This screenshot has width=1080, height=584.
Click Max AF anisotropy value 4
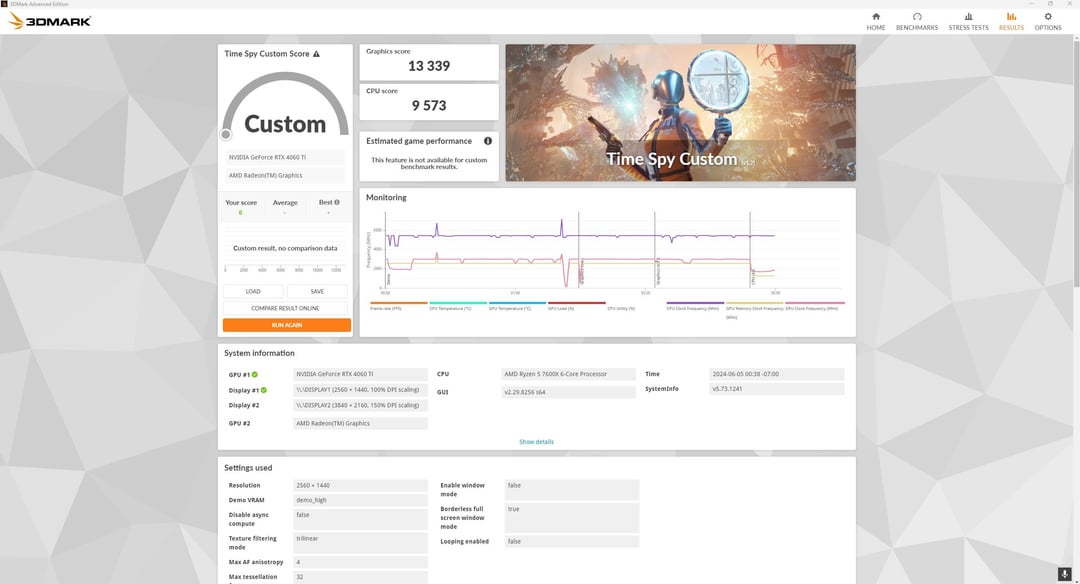[x=360, y=562]
